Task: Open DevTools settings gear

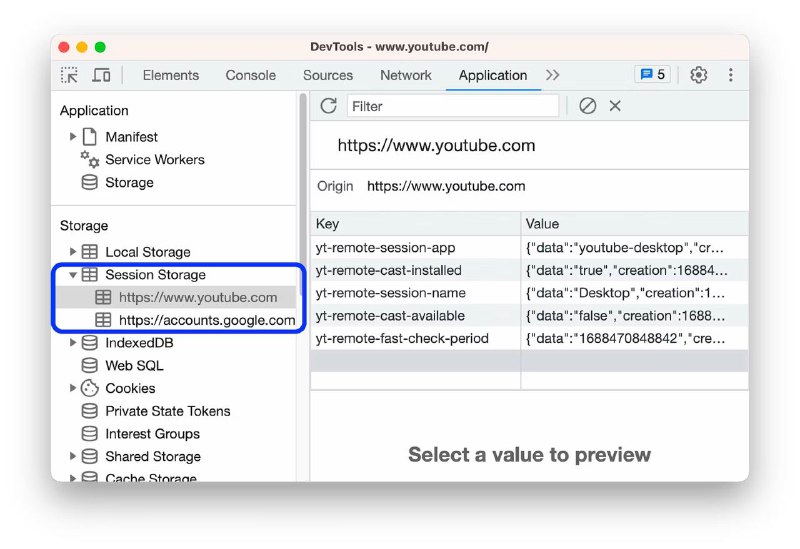Action: pyautogui.click(x=698, y=75)
